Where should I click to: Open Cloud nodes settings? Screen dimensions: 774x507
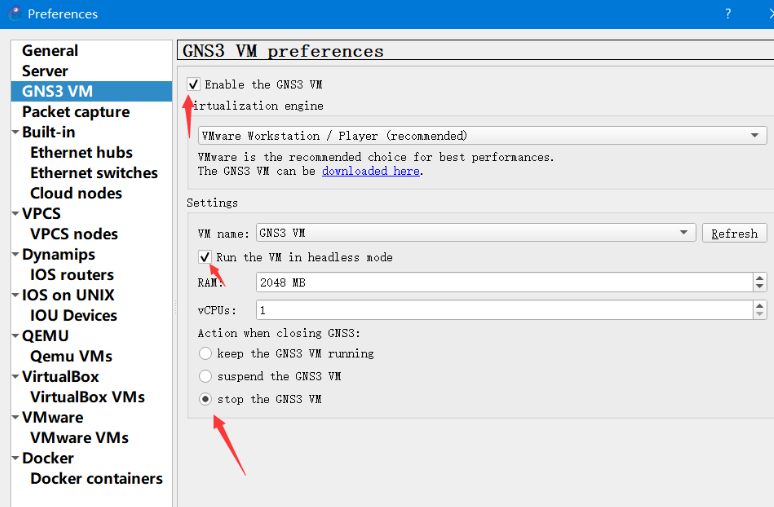point(76,193)
